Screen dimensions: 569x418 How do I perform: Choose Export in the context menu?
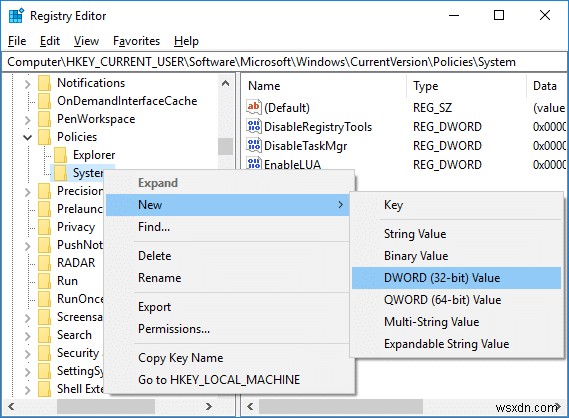coord(227,307)
